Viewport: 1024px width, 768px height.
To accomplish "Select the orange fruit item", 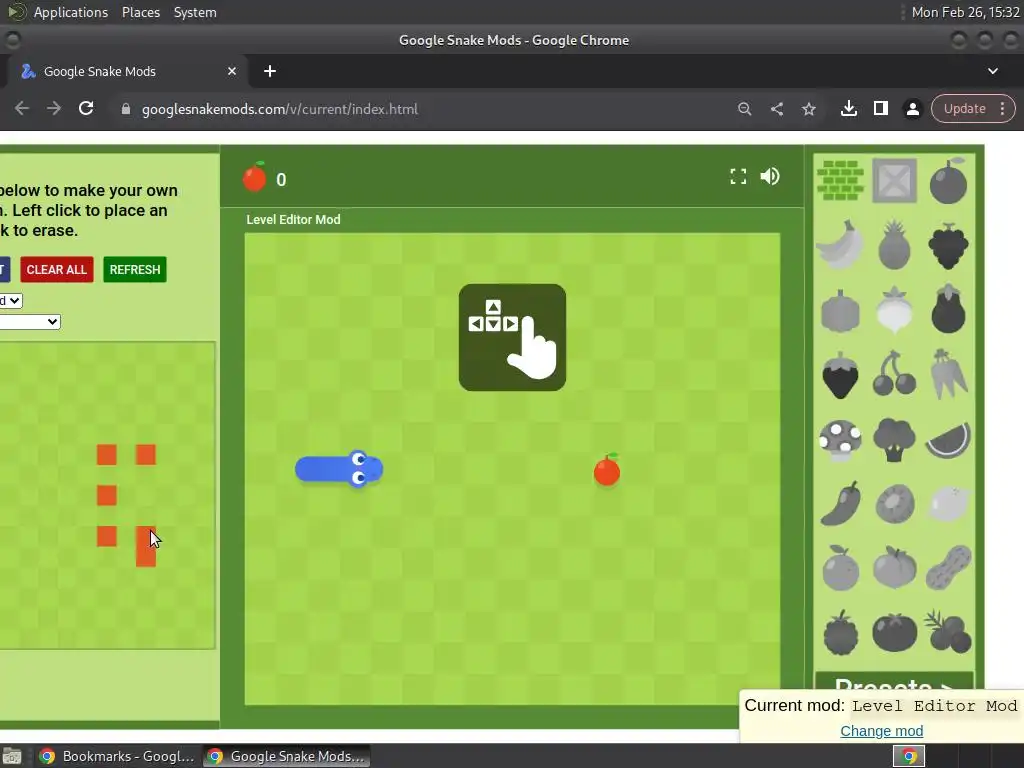I will point(840,568).
